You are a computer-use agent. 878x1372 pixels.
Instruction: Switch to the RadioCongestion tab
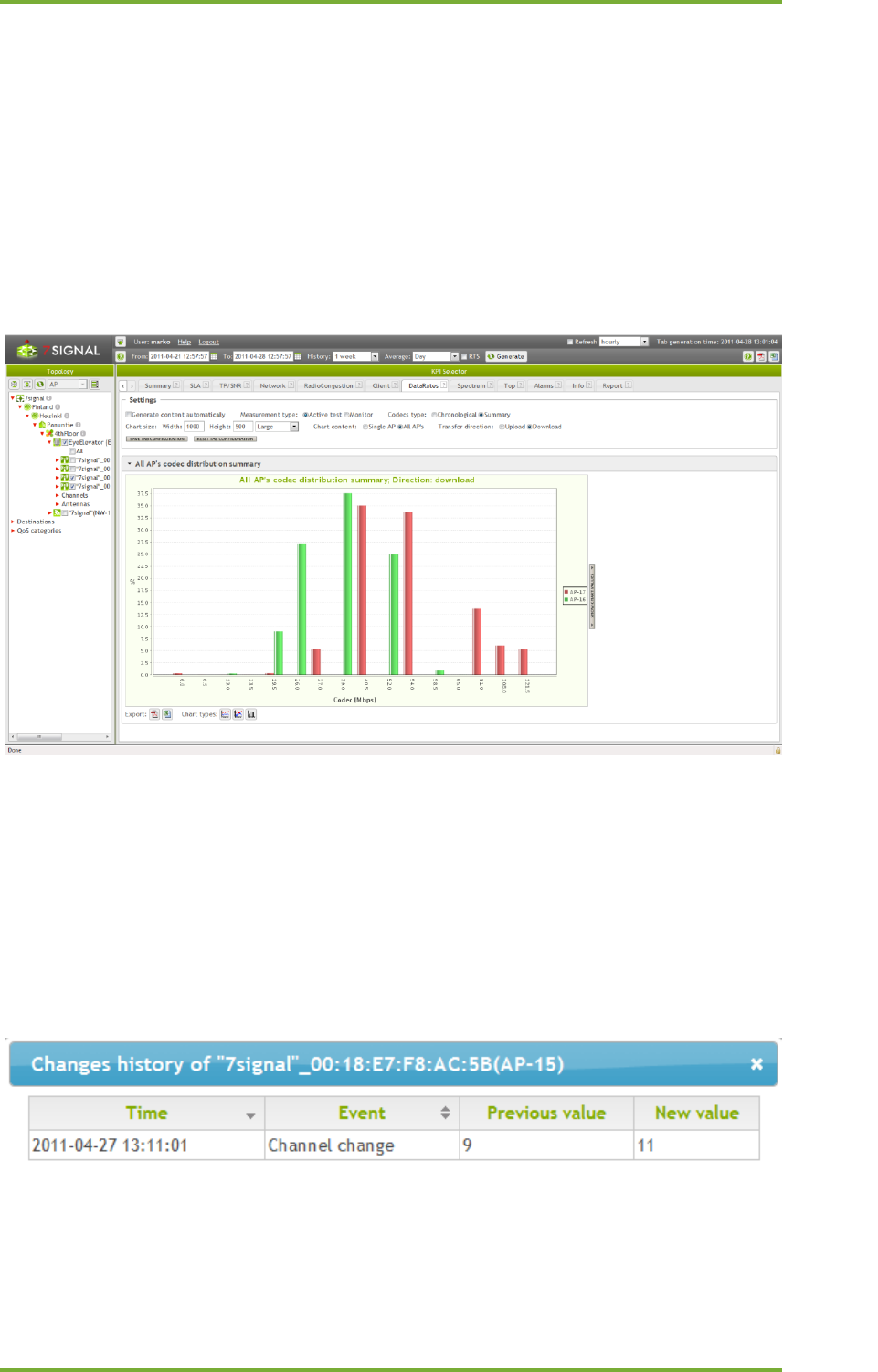pos(328,385)
